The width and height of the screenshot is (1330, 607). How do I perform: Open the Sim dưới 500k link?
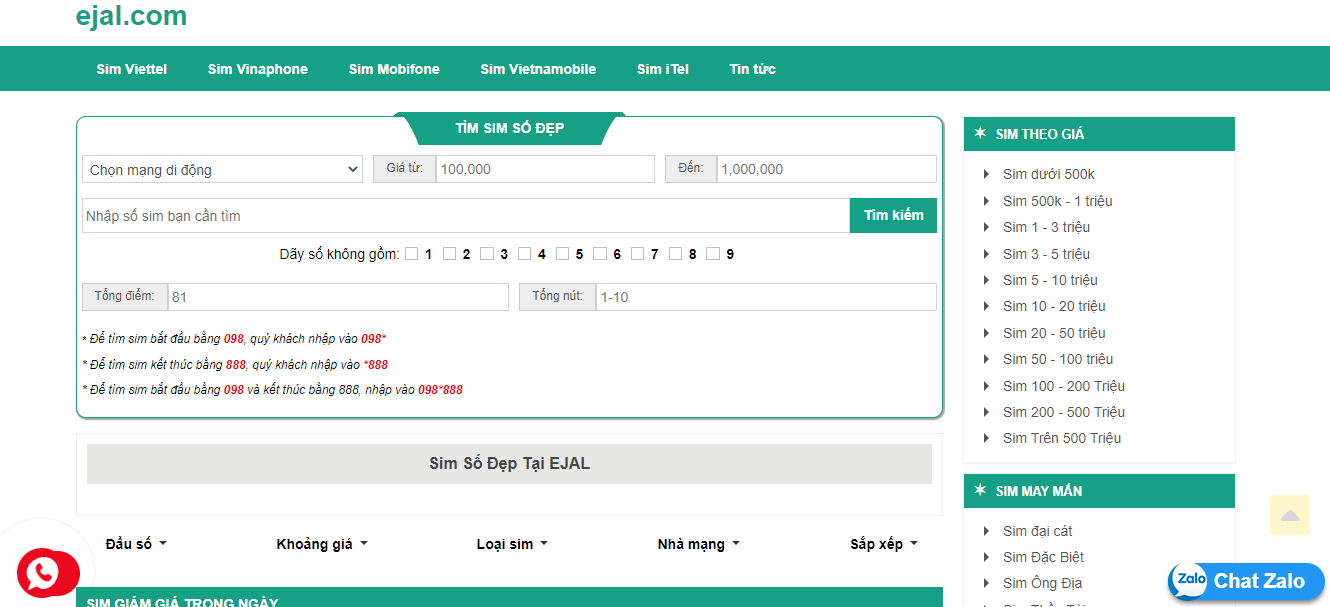(x=1049, y=174)
